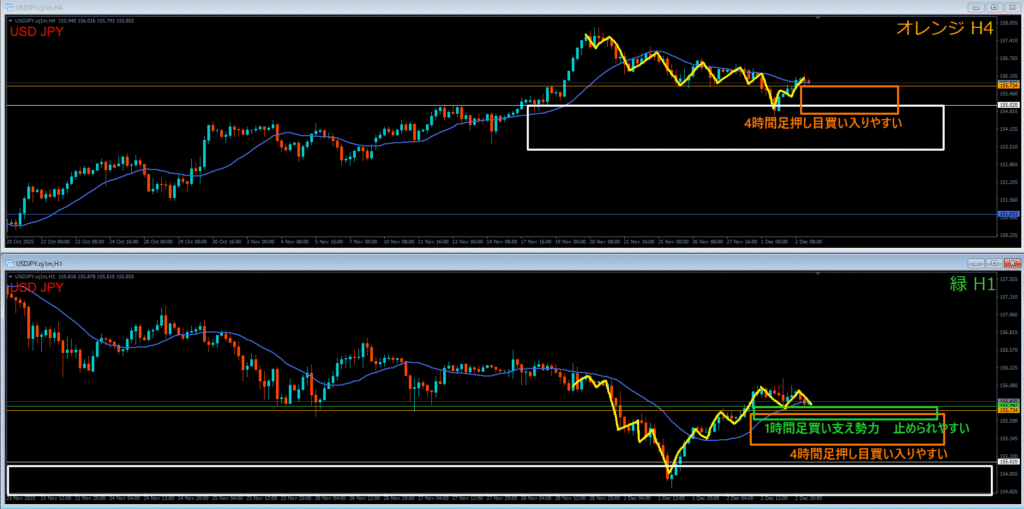The height and width of the screenshot is (509, 1024).
Task: Click the orange 155.734 price tag on H1 chart
Action: click(1008, 410)
